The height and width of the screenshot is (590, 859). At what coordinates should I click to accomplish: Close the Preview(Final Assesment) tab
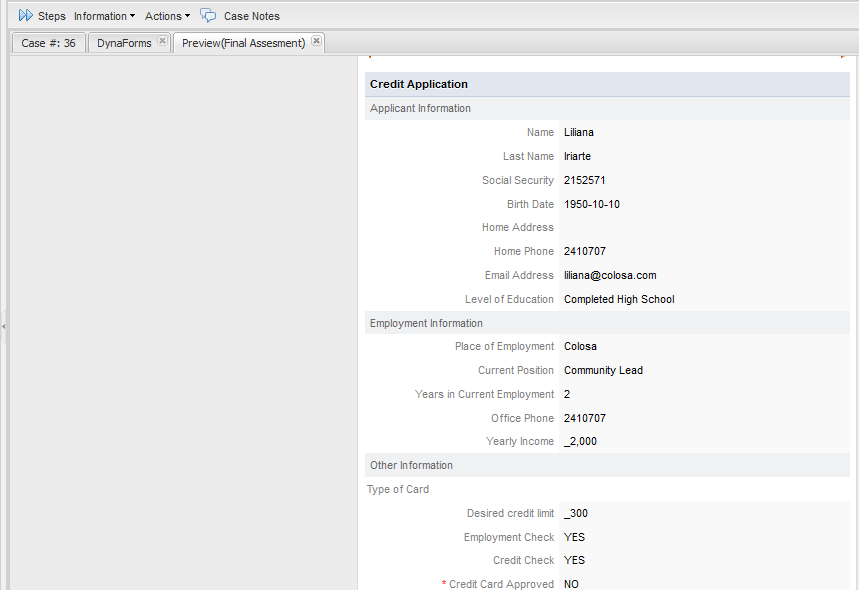pyautogui.click(x=316, y=42)
